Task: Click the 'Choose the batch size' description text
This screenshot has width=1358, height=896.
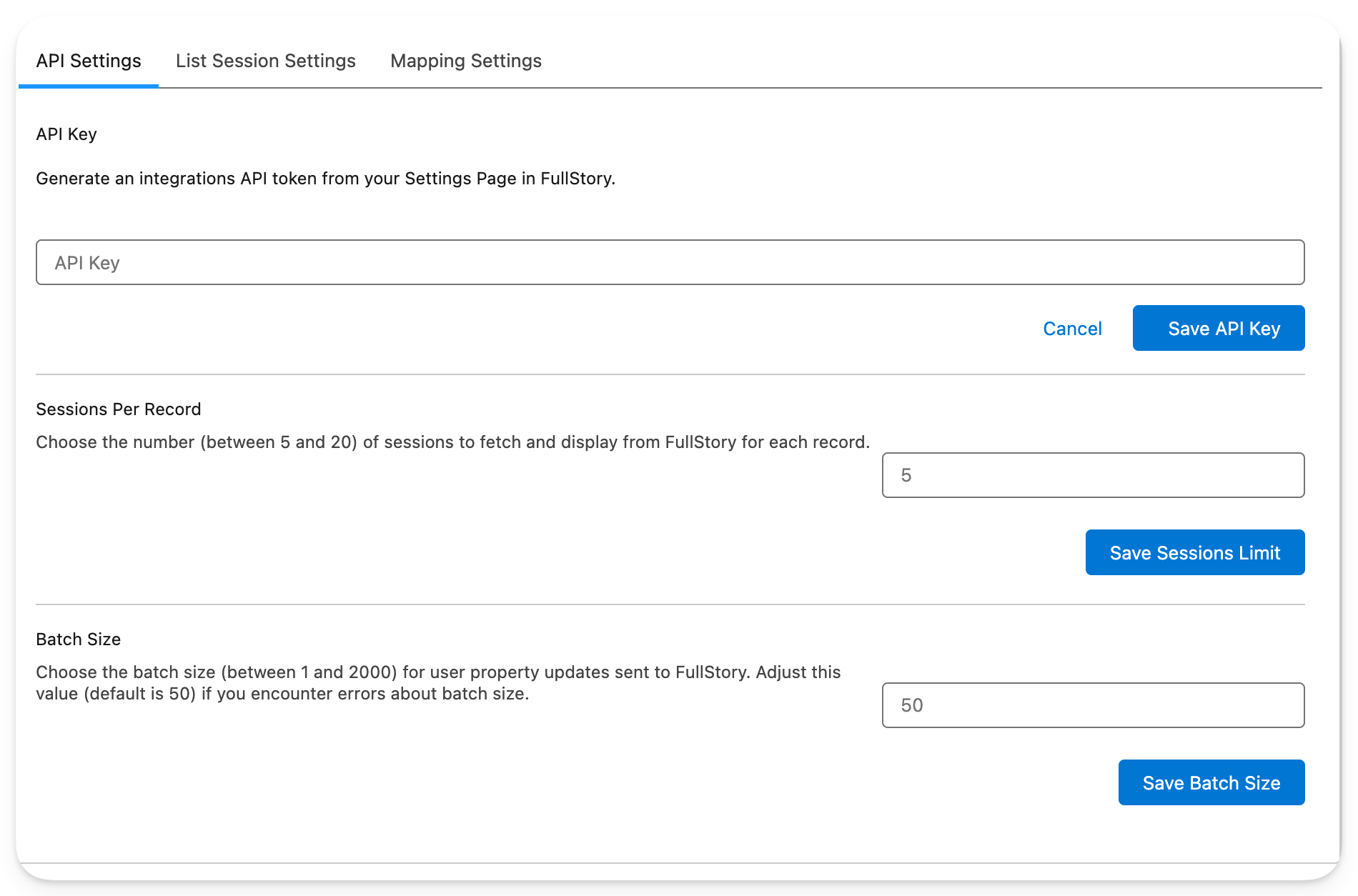Action: click(438, 683)
